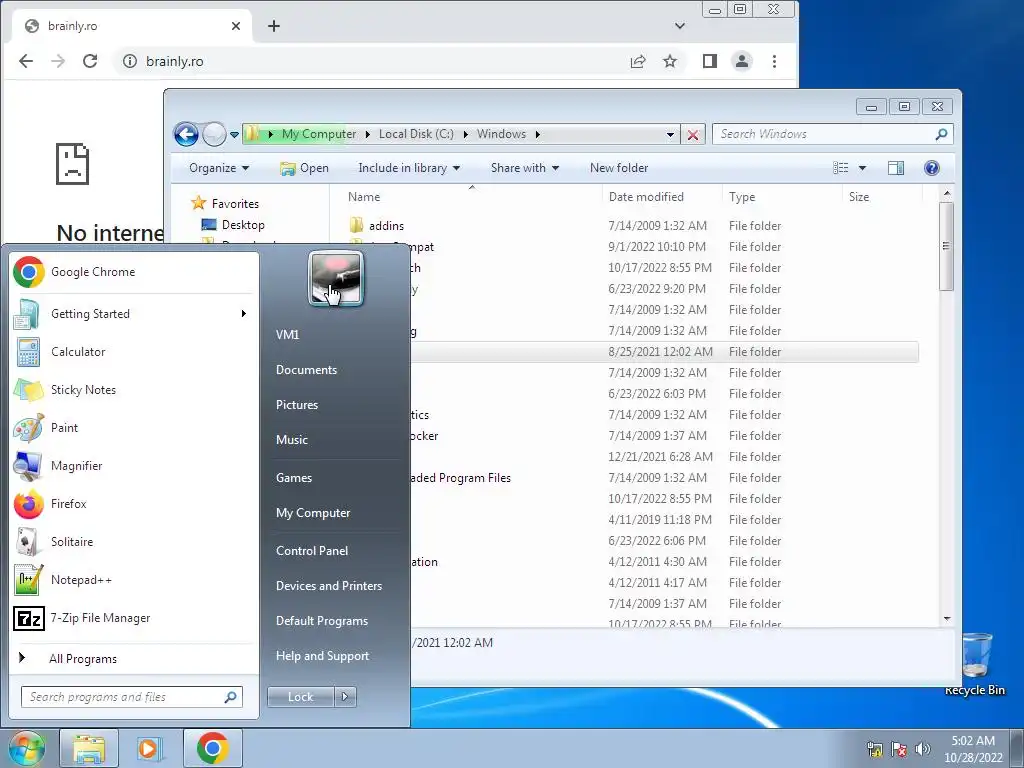Open the Chrome profile avatar menu
This screenshot has width=1024, height=768.
click(742, 61)
